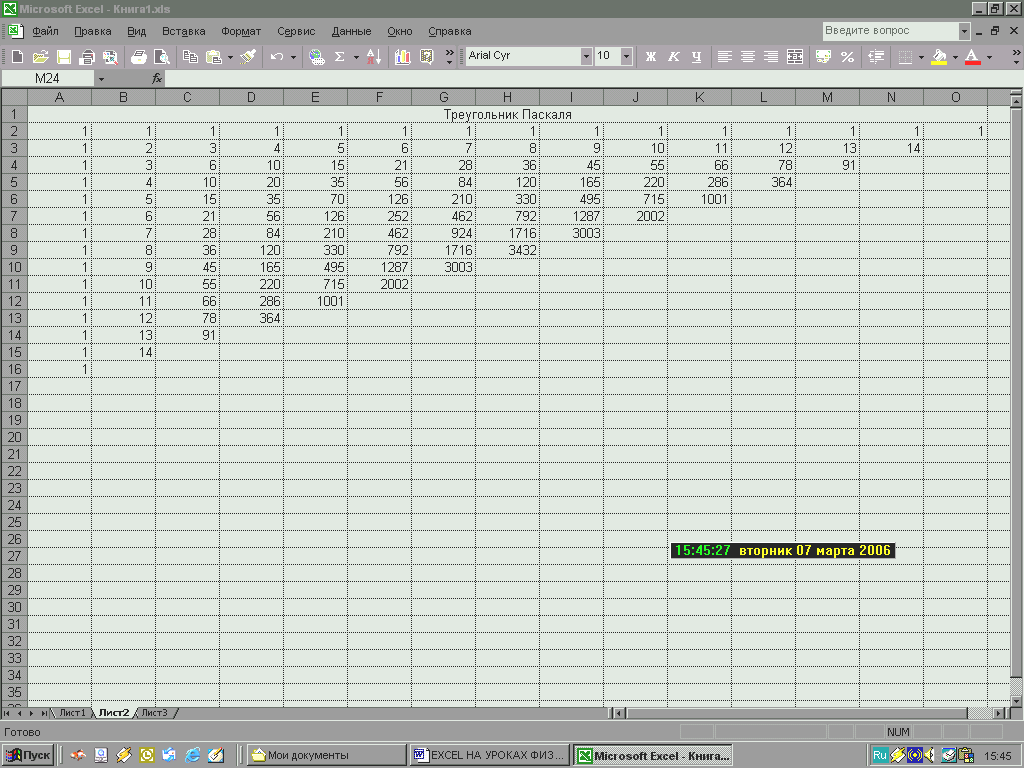Launch the Chart Wizard icon

(x=402, y=57)
